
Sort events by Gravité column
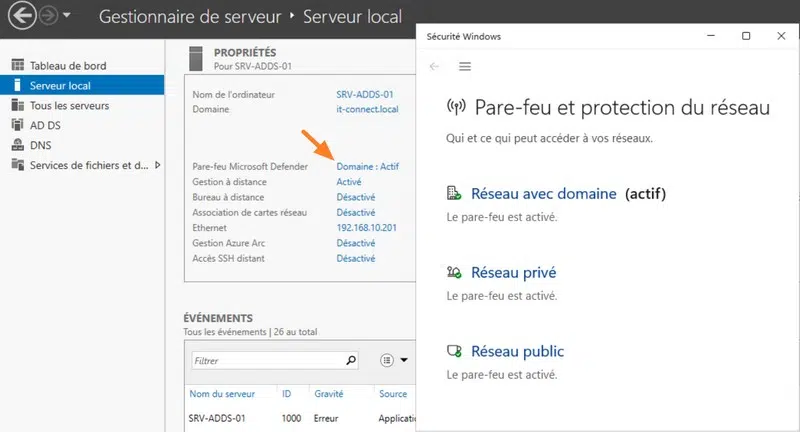point(329,394)
